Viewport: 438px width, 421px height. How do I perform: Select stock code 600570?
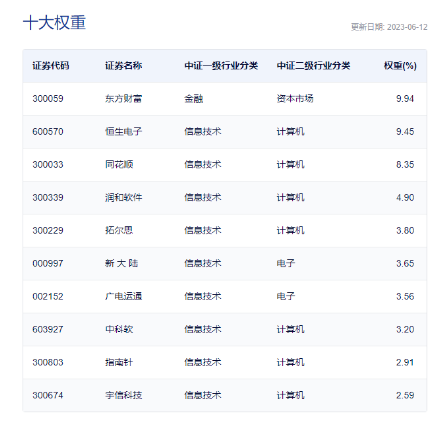pos(48,132)
